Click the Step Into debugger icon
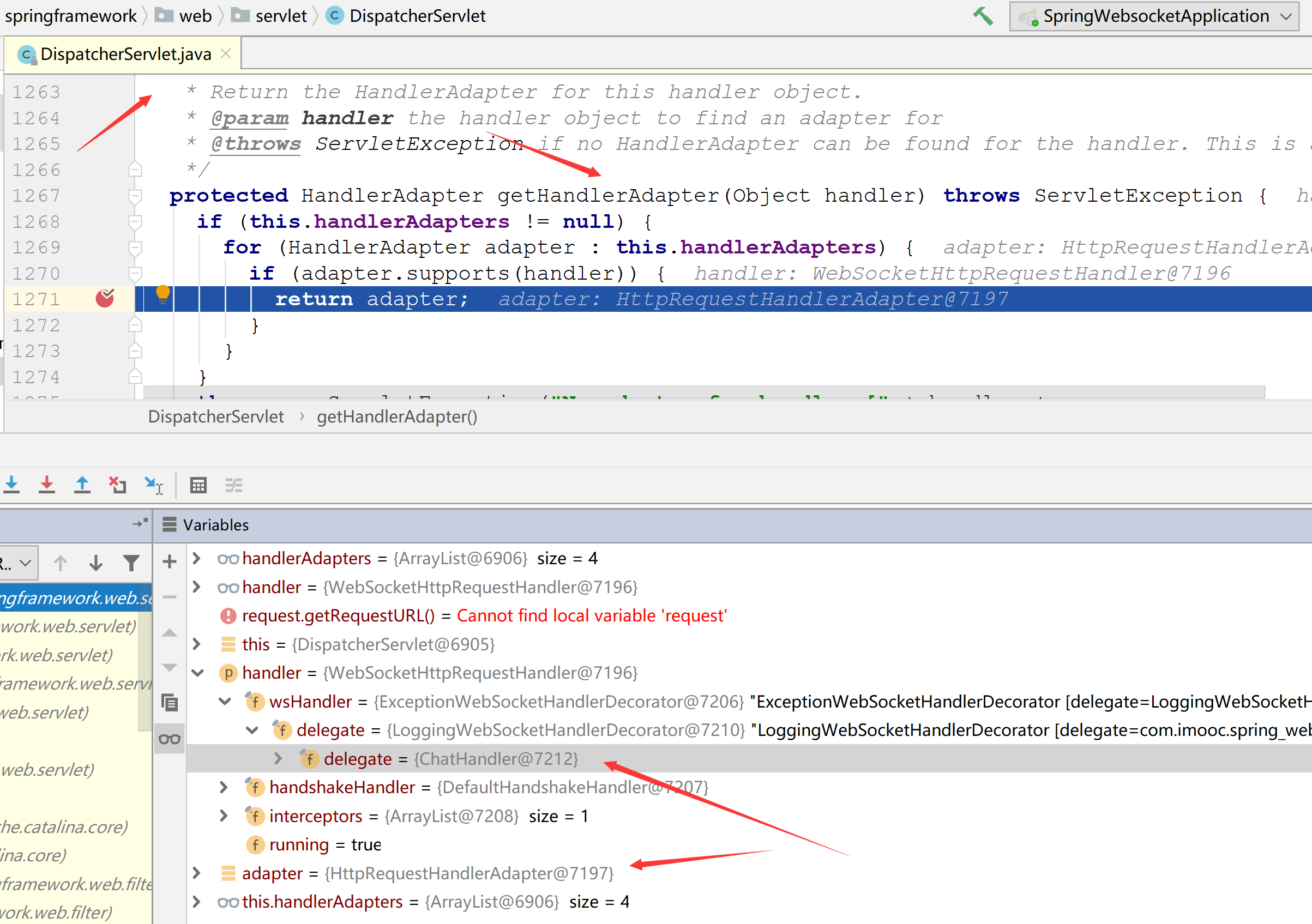Screen dimensions: 1312x924 (11, 485)
